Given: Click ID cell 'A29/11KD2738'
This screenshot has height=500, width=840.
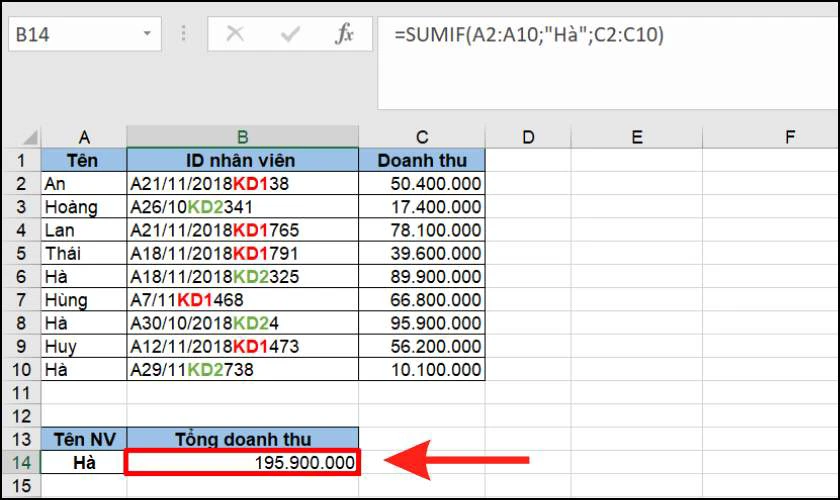Looking at the screenshot, I should coord(243,369).
